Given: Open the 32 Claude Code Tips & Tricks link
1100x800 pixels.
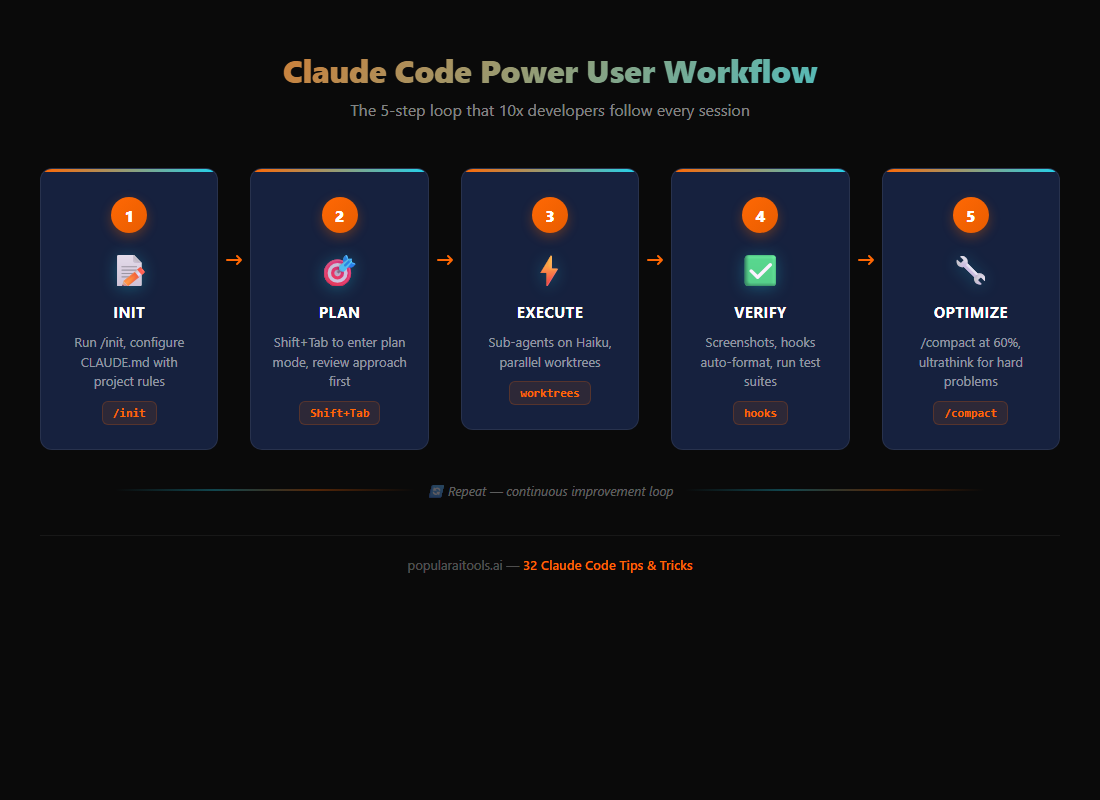Looking at the screenshot, I should point(607,565).
